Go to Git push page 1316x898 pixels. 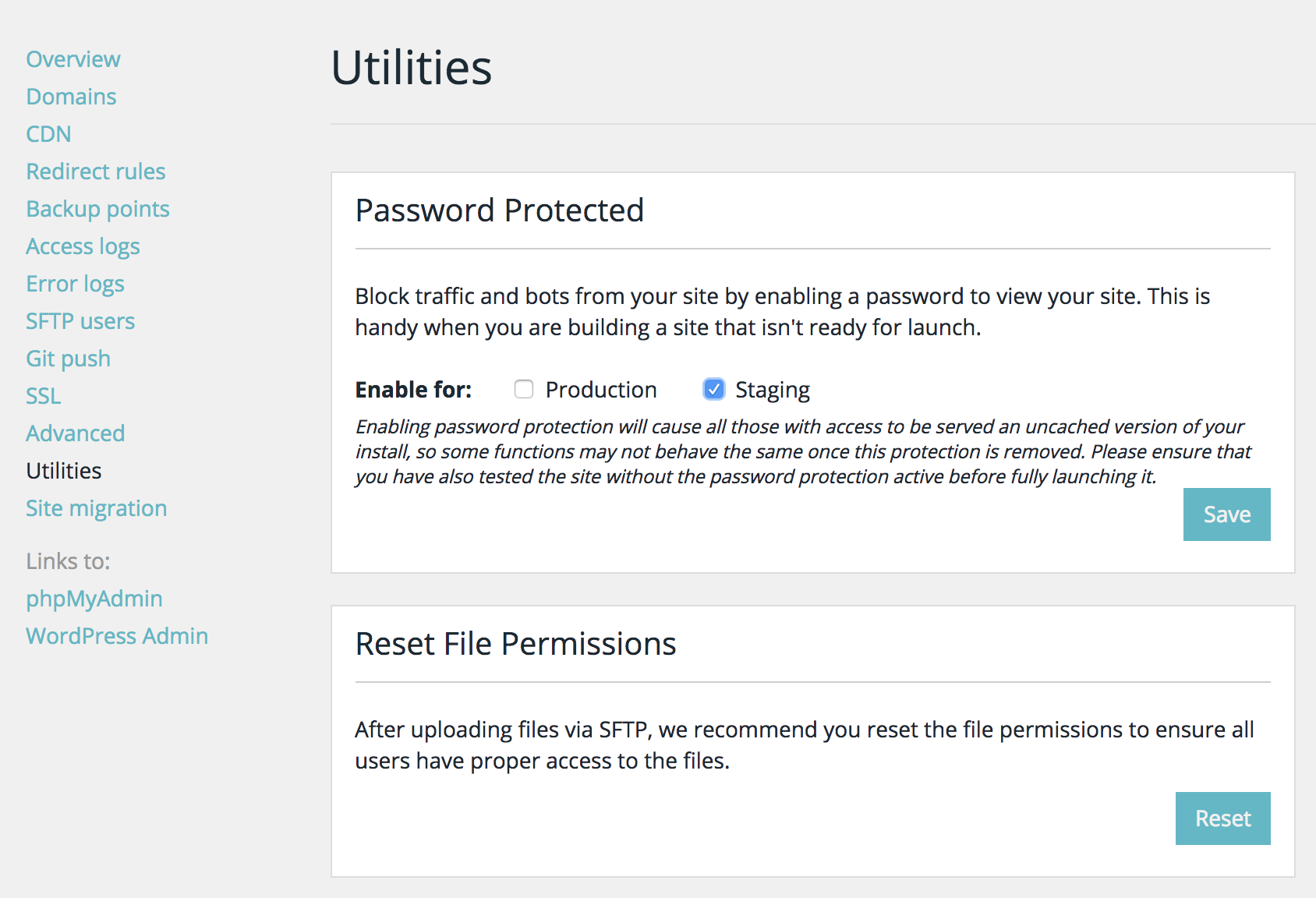pos(68,359)
